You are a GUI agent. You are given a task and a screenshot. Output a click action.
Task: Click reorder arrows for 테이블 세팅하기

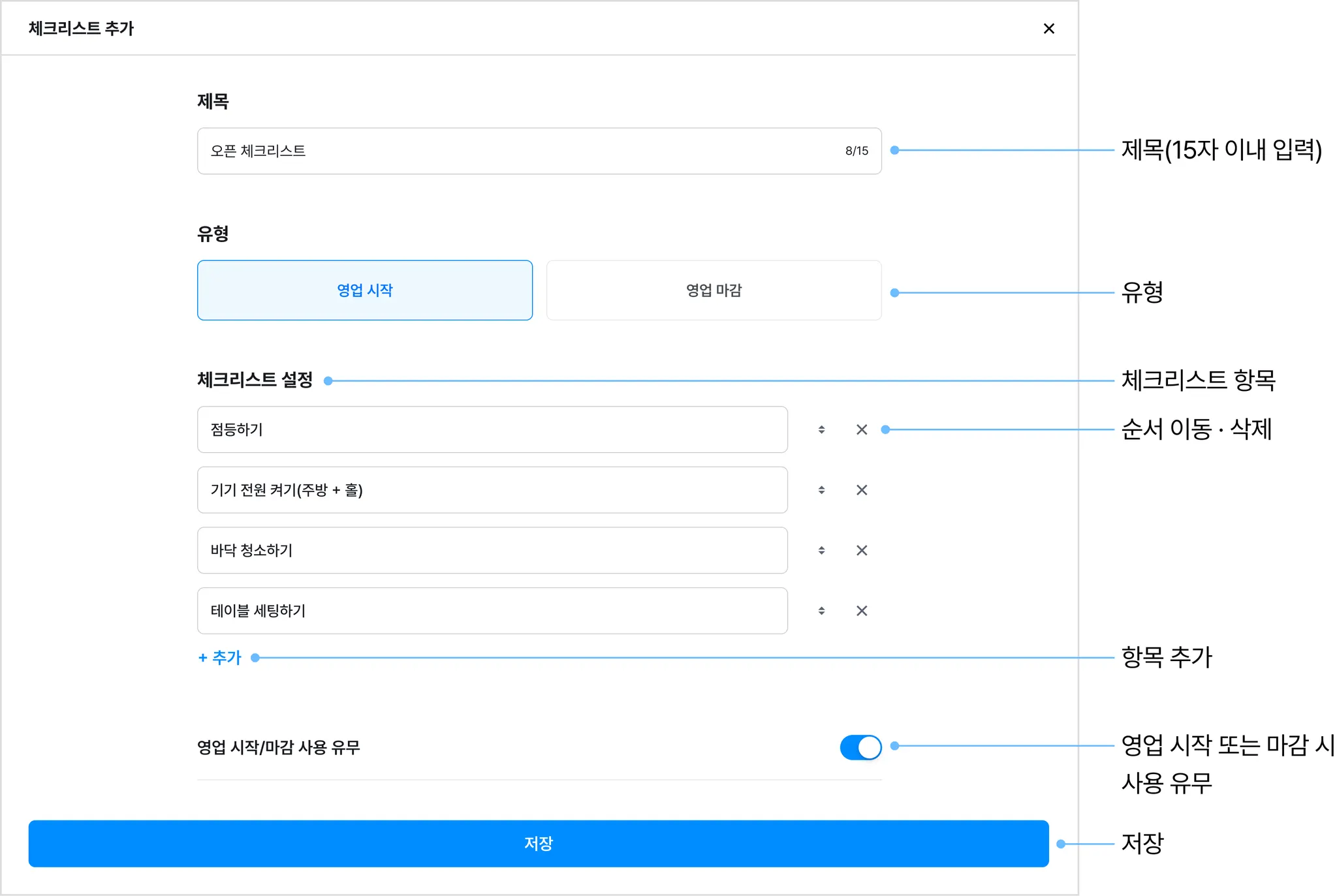pos(821,611)
